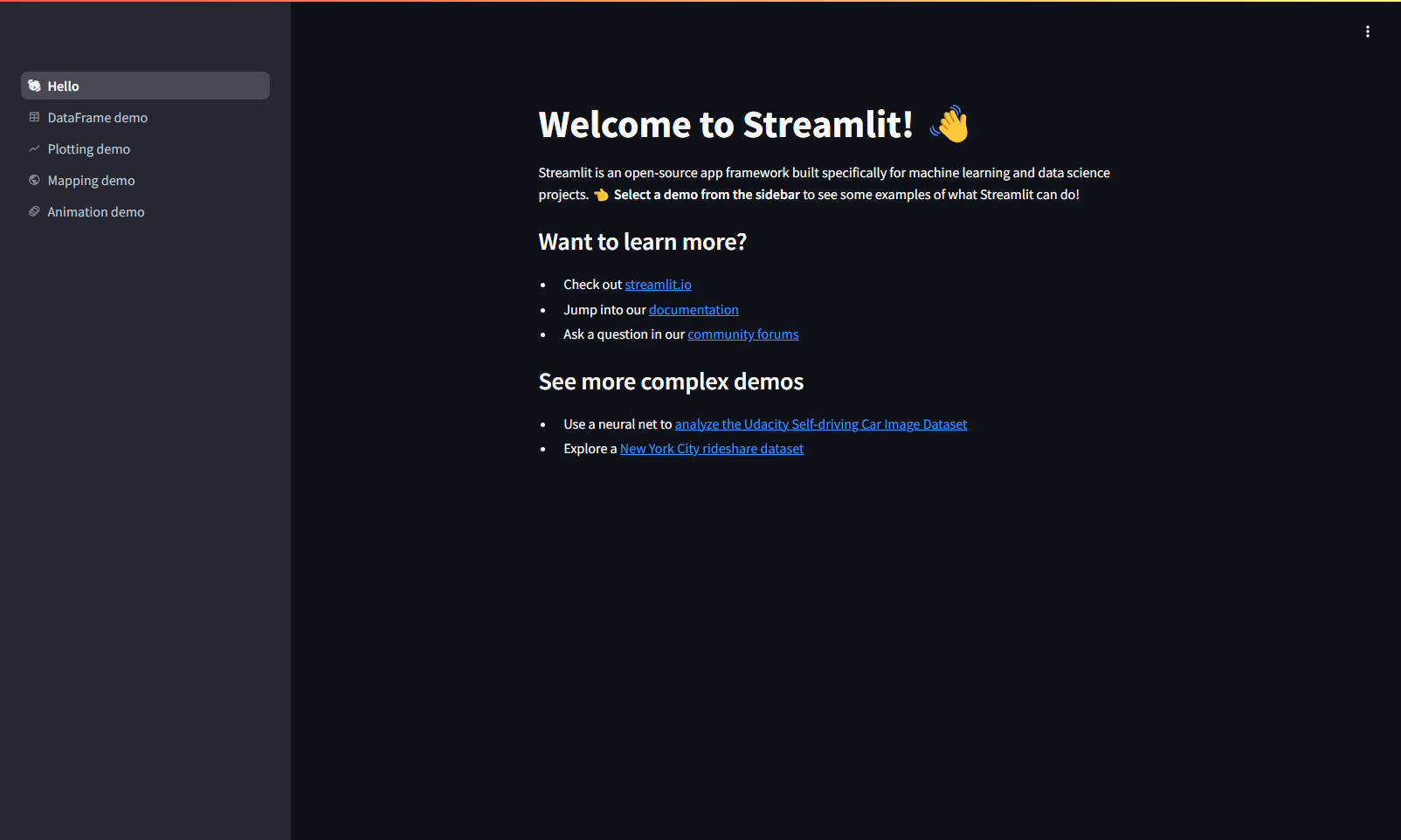The height and width of the screenshot is (840, 1401).
Task: Click the pointing finger emoji in the intro
Action: tap(602, 195)
